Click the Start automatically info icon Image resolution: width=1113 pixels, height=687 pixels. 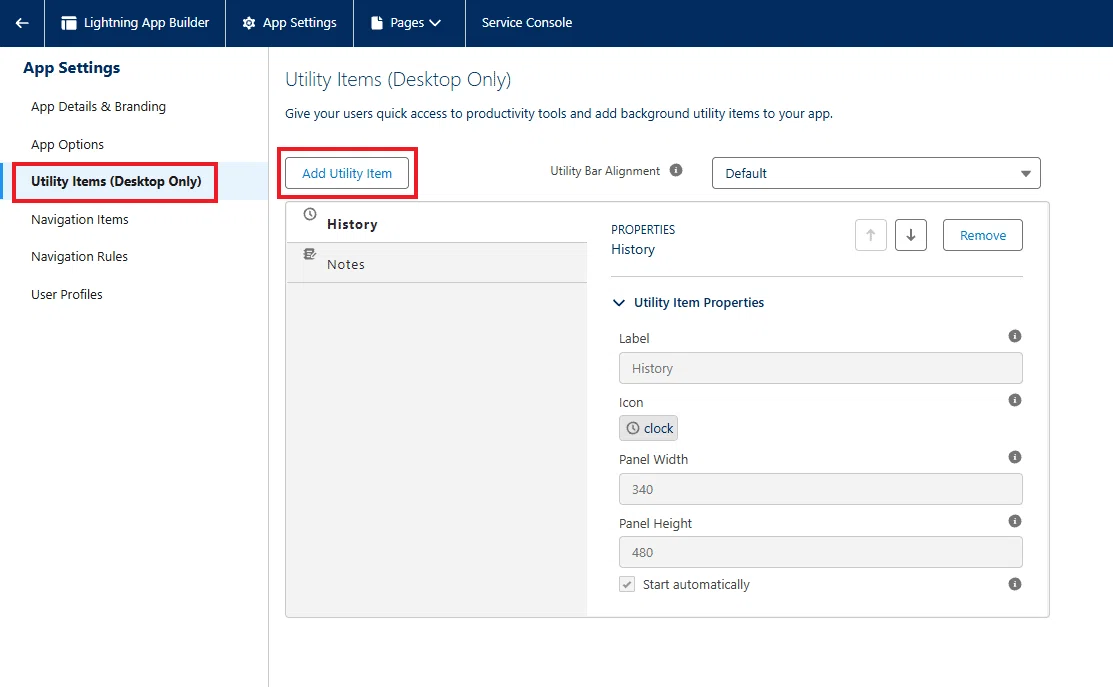[1015, 584]
